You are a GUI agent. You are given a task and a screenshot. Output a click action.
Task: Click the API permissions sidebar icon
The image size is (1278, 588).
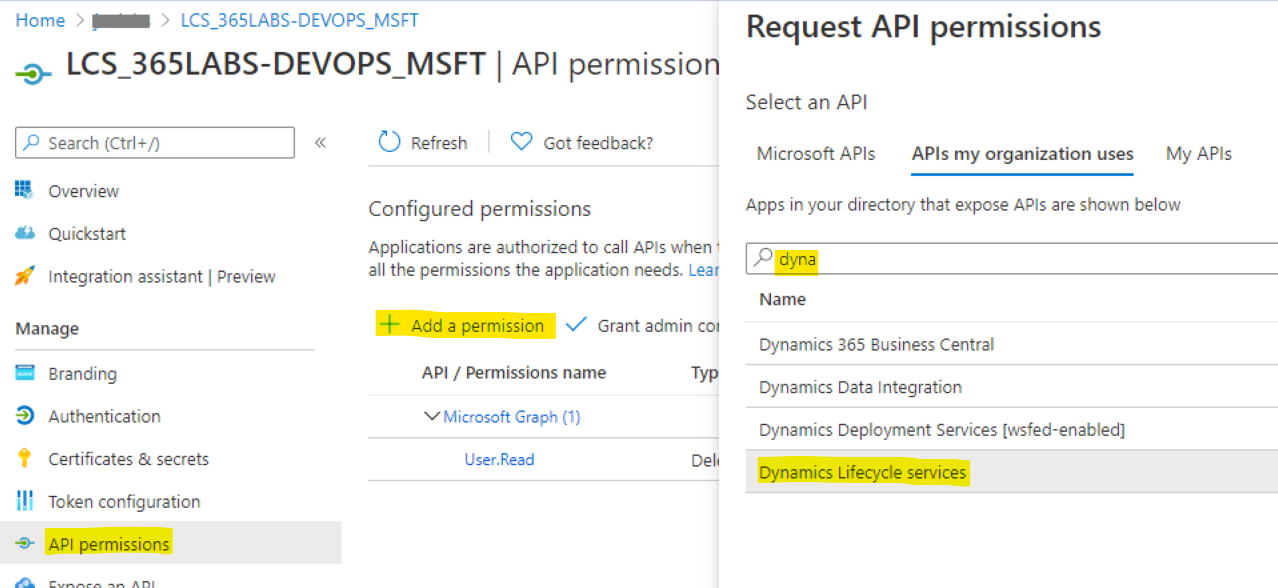(25, 543)
